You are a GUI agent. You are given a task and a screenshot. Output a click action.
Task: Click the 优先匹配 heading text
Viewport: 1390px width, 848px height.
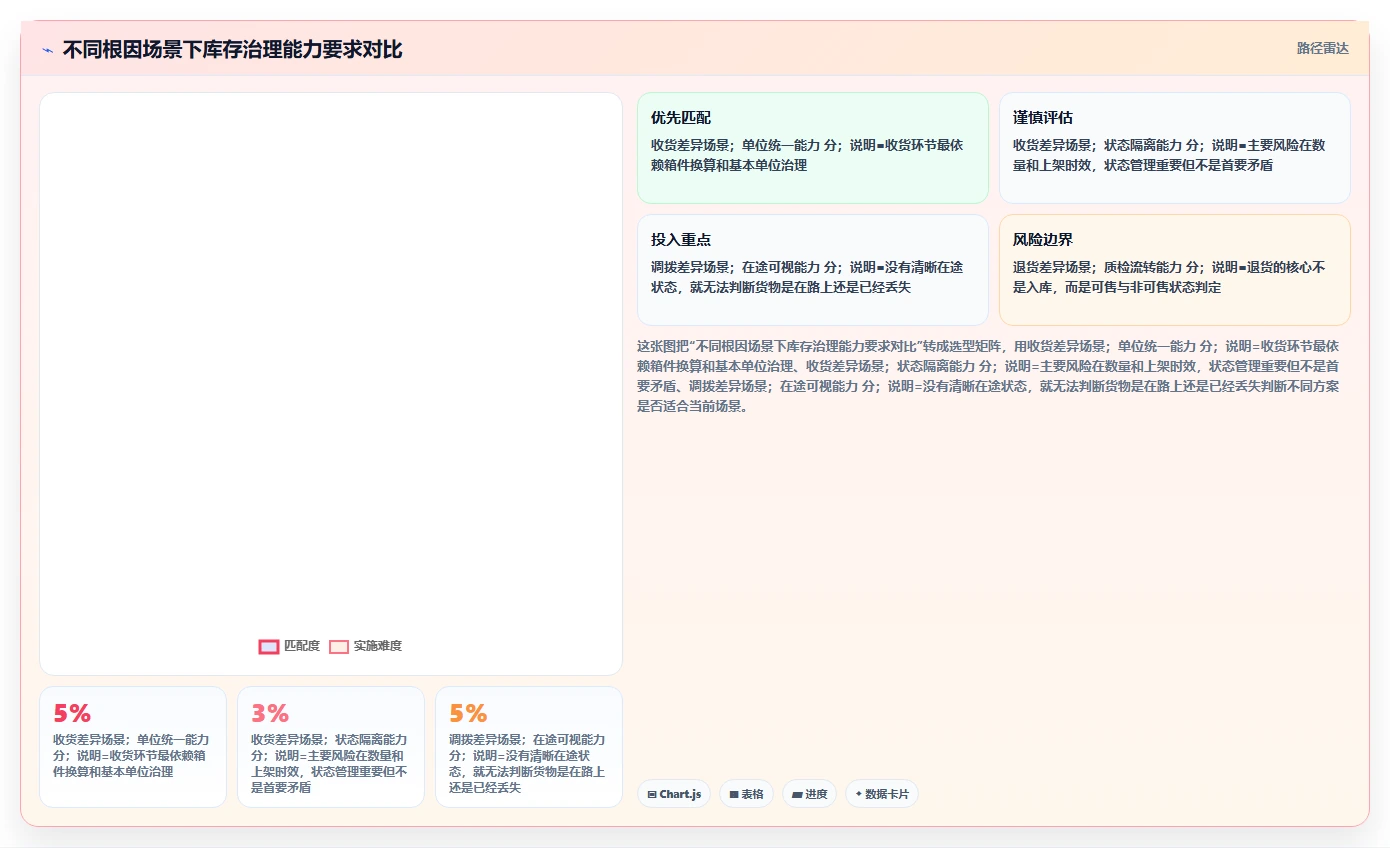pyautogui.click(x=681, y=118)
